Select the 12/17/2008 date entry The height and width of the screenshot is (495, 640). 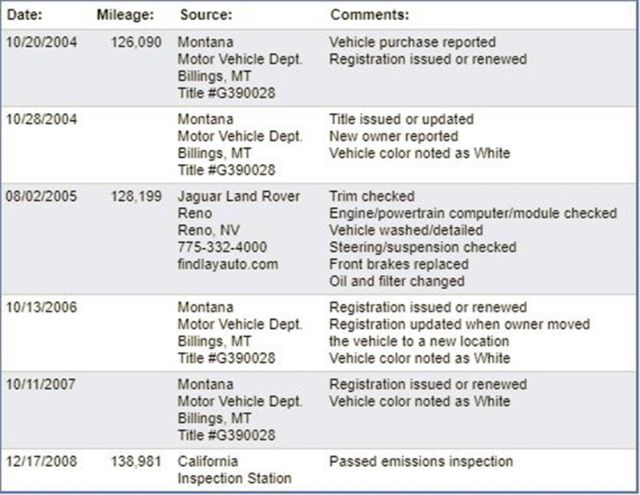(x=41, y=462)
